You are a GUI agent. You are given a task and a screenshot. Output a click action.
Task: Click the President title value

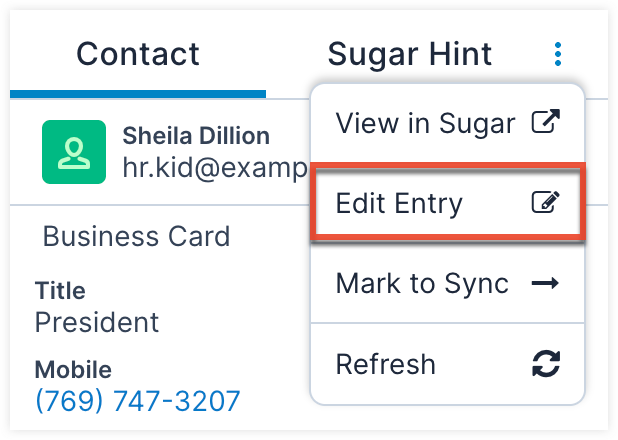[x=97, y=322]
